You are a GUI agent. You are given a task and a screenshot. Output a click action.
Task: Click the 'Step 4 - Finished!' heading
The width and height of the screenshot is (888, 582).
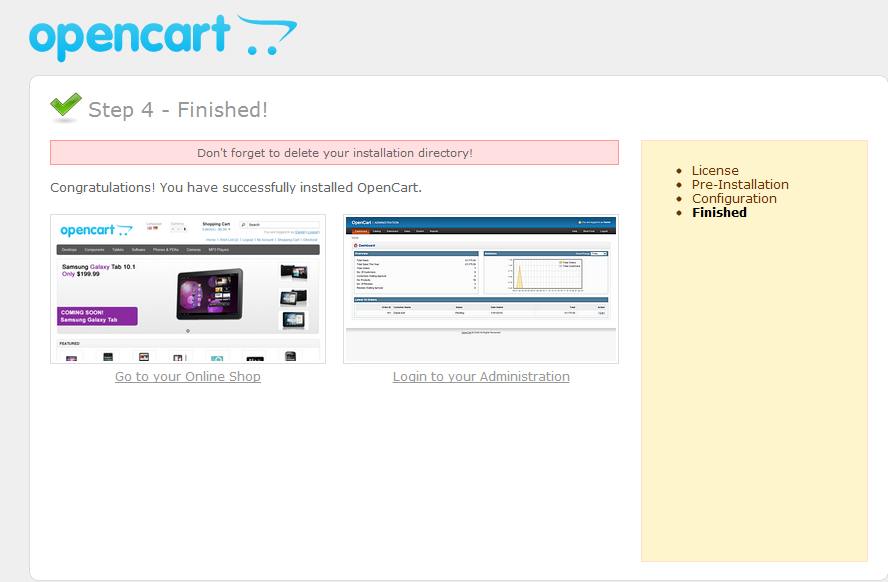178,110
